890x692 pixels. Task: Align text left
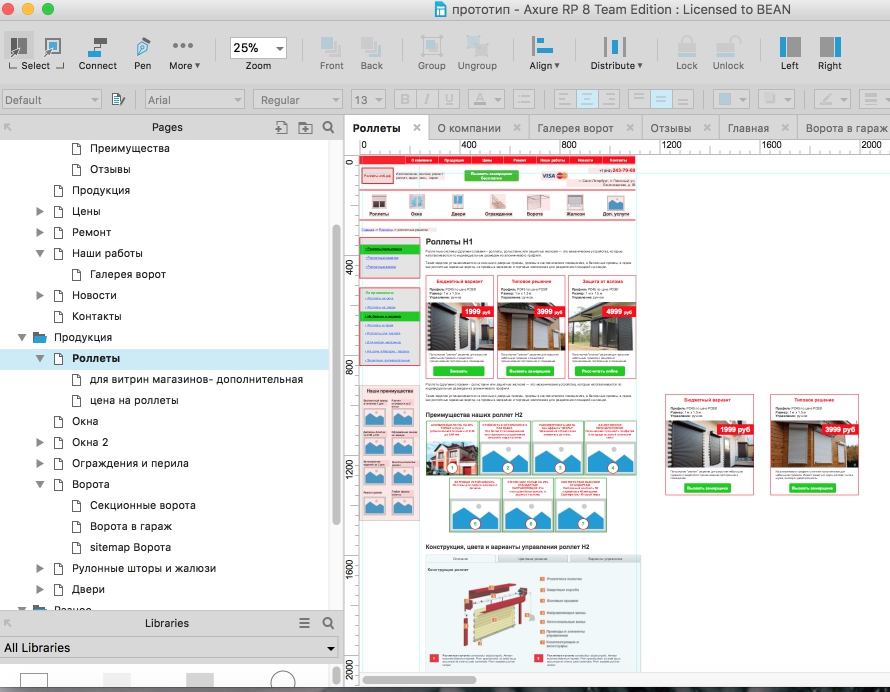point(565,100)
